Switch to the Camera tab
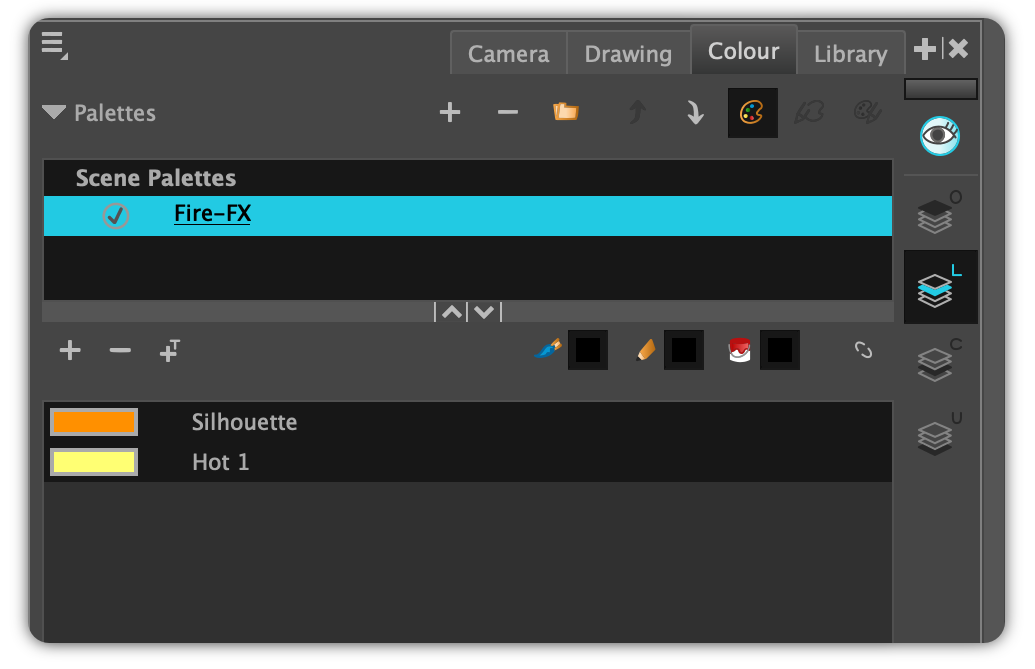Screen dimensions: 1035x669 pos(508,53)
